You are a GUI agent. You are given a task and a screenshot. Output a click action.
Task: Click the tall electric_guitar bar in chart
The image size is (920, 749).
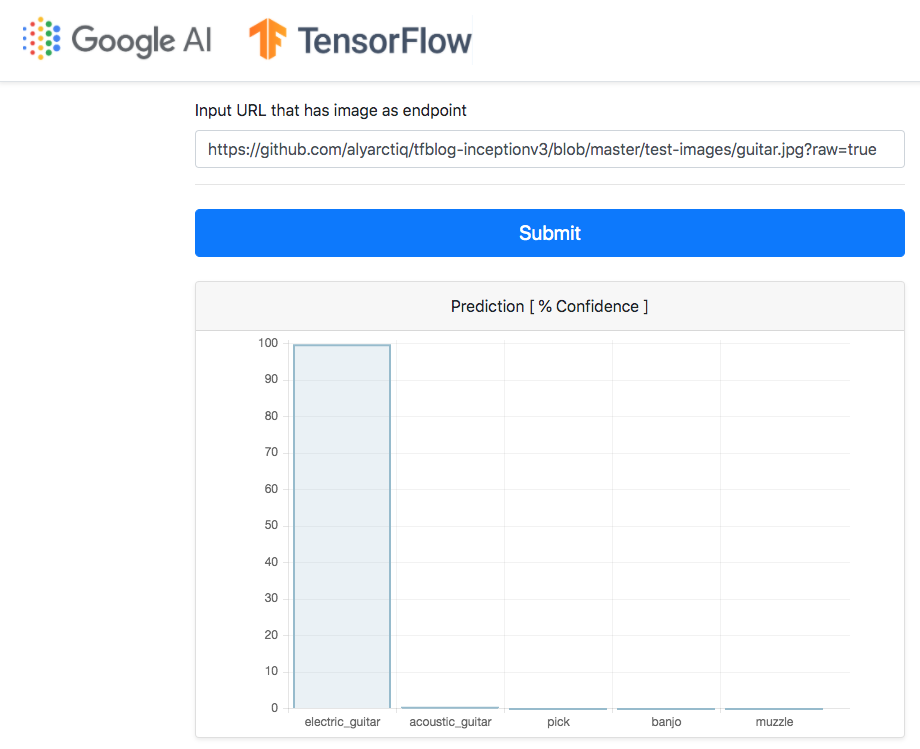click(x=342, y=526)
